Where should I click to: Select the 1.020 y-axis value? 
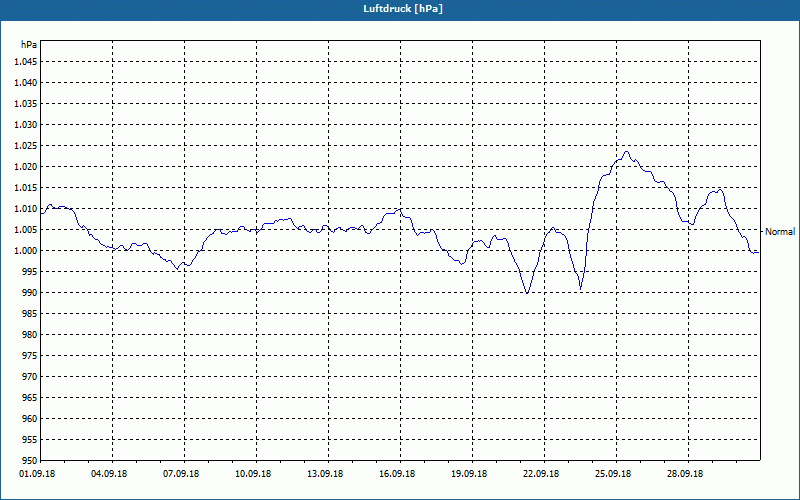pyautogui.click(x=26, y=166)
